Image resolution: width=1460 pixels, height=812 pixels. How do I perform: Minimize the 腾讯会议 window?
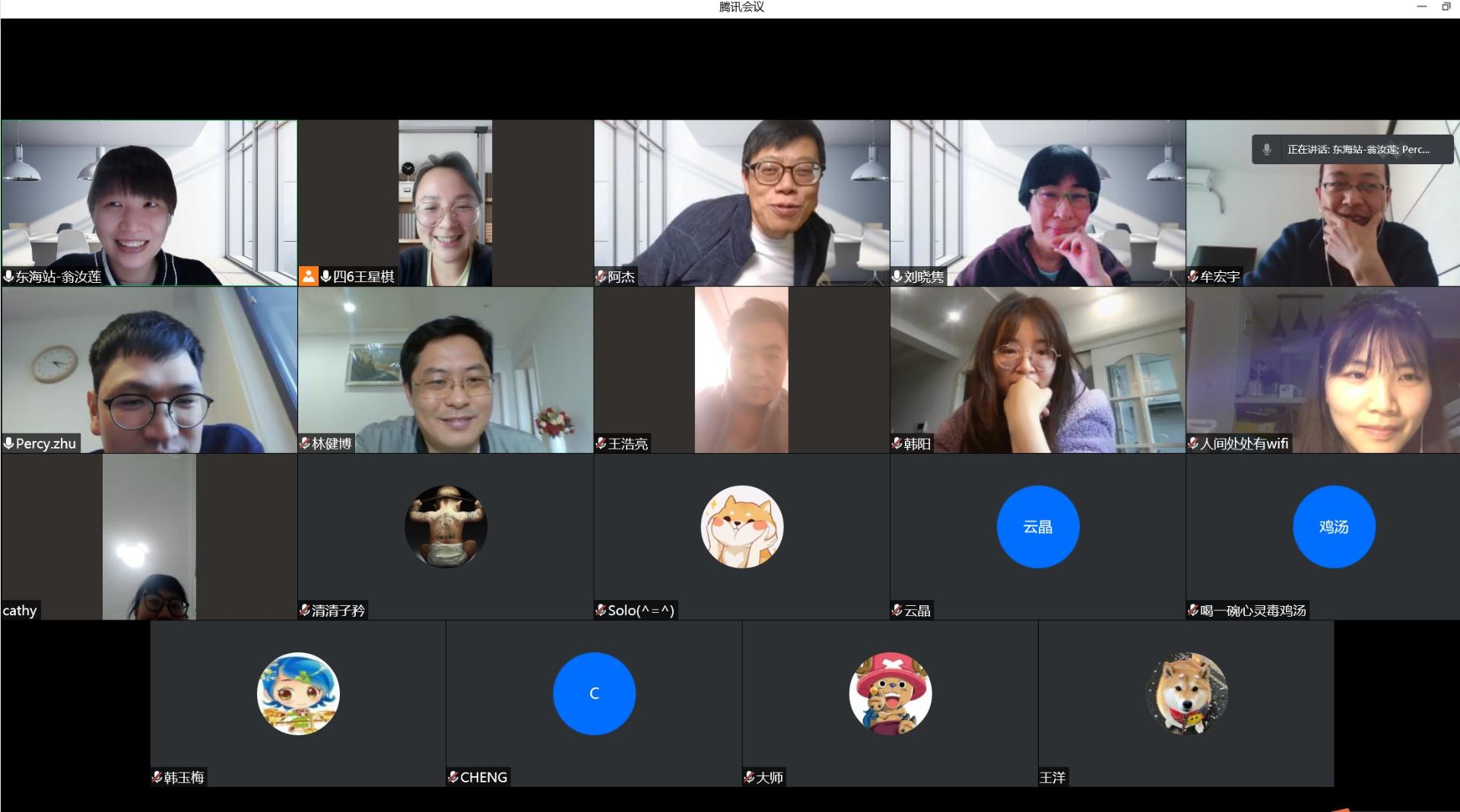coord(1422,7)
